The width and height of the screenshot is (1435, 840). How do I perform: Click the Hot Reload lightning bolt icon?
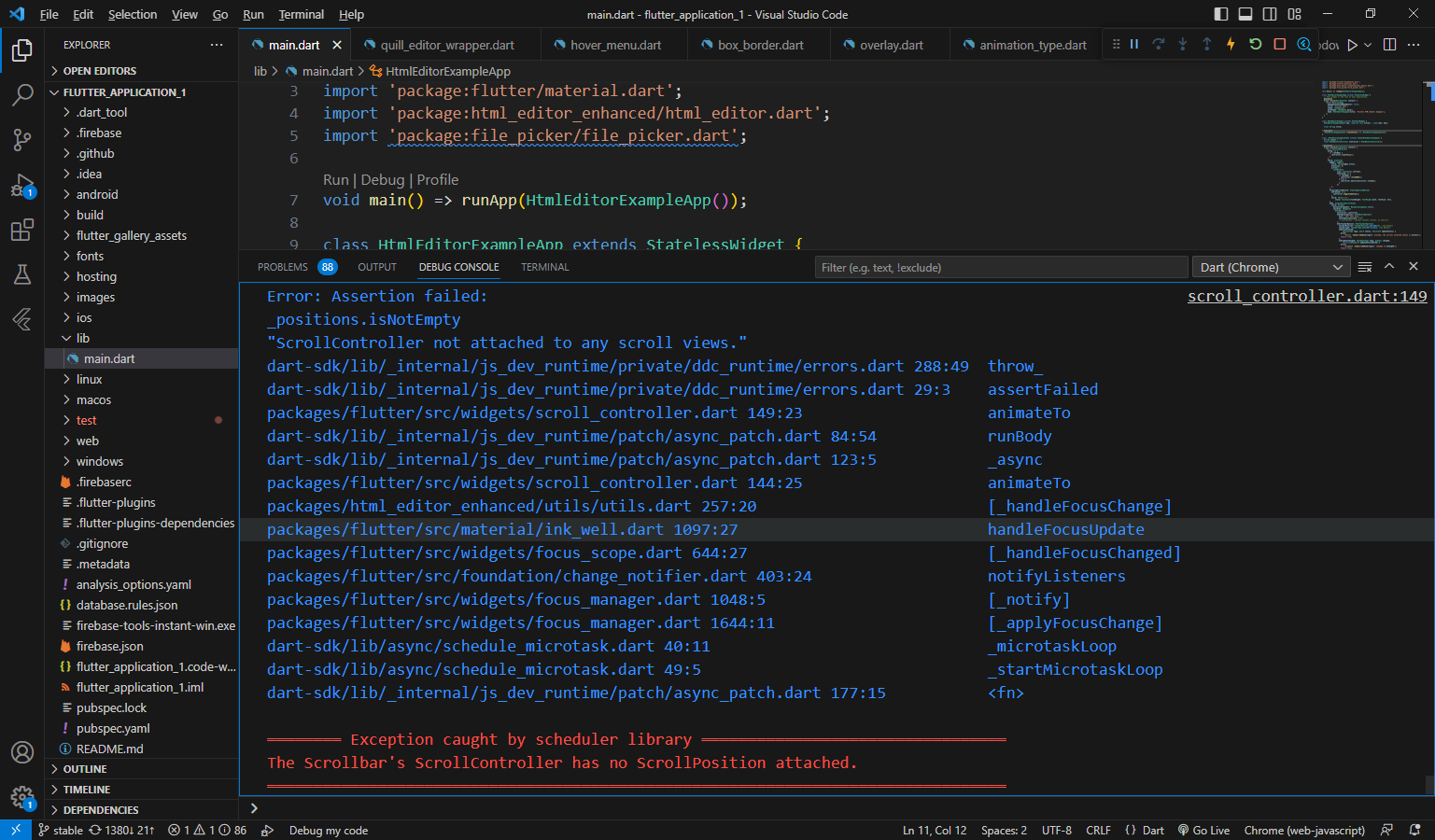click(x=1231, y=44)
